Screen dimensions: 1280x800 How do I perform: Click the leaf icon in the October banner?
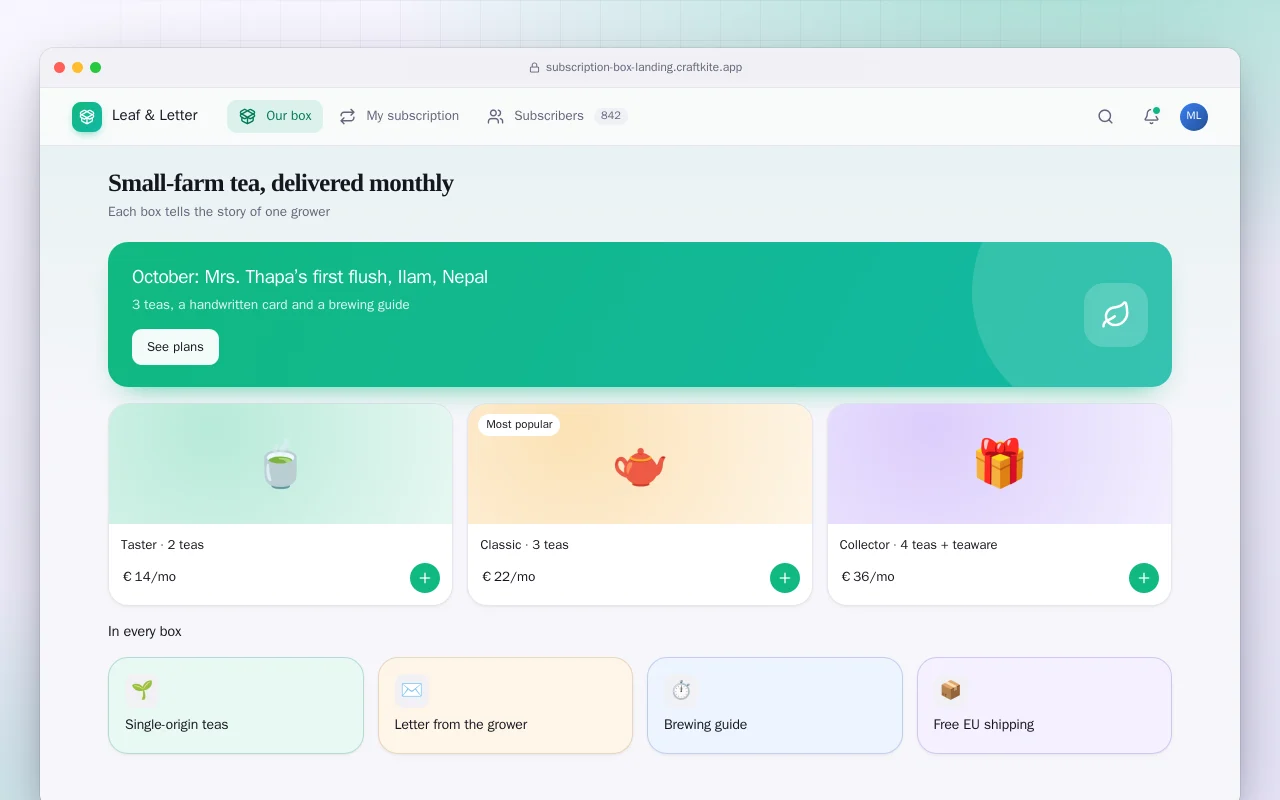1116,315
